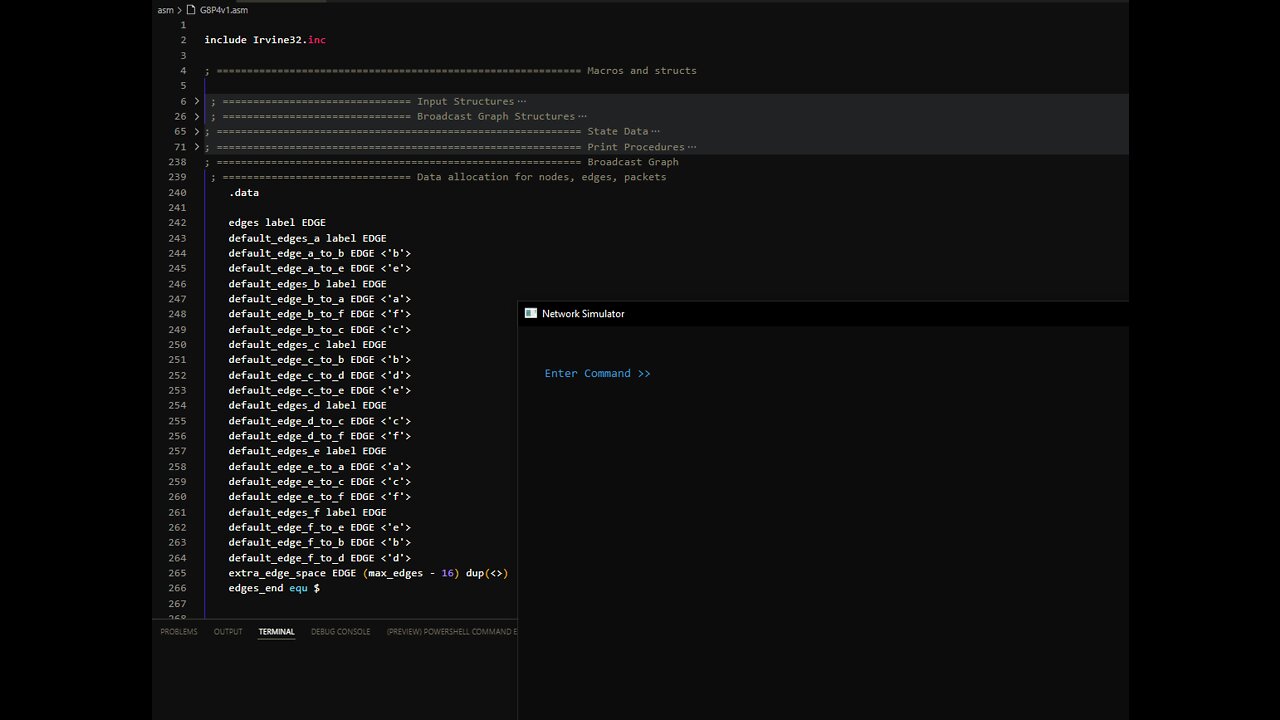
Task: Click the default_edge_c_to_e line
Action: click(x=320, y=390)
